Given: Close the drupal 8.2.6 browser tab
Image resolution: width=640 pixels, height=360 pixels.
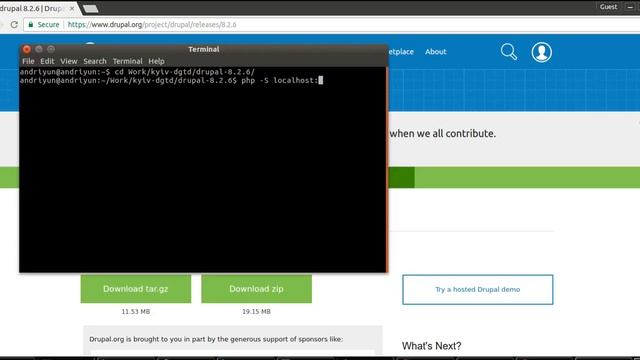Looking at the screenshot, I should pos(72,8).
